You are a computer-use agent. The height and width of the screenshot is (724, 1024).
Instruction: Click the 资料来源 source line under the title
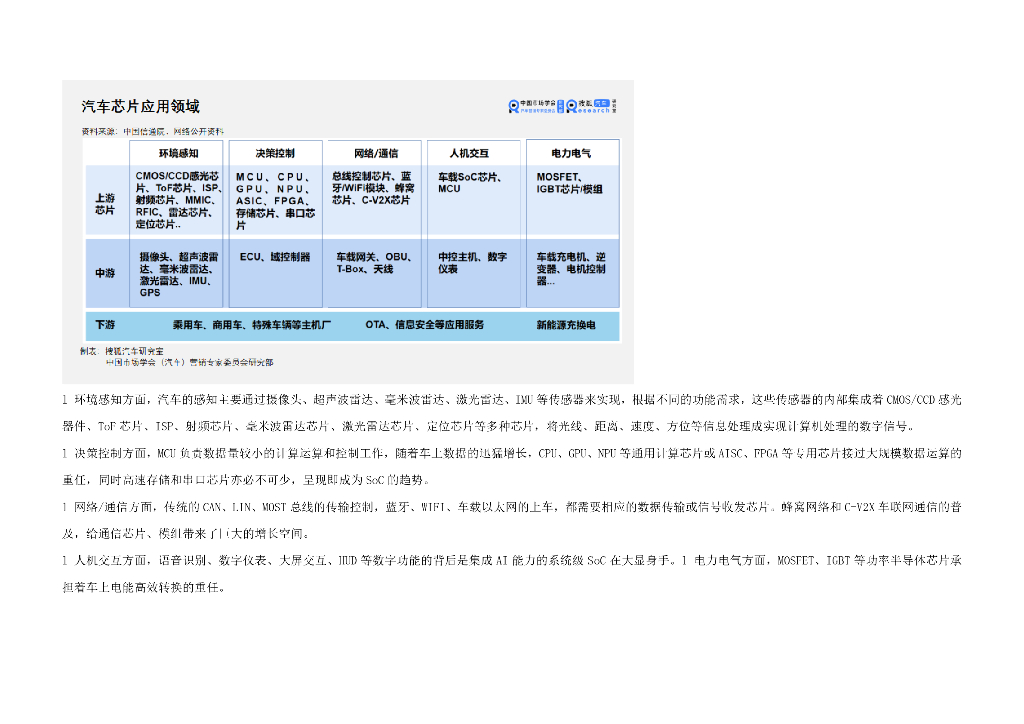152,131
